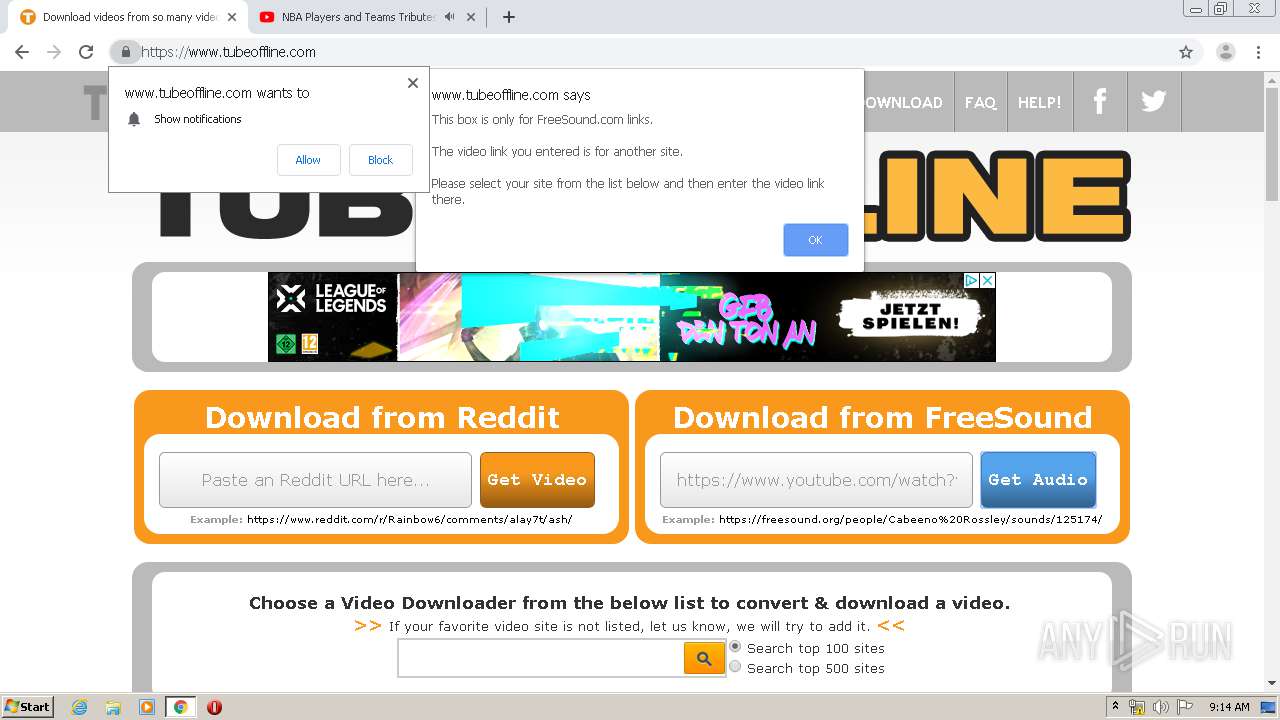The width and height of the screenshot is (1280, 720).
Task: Close the Download videos tab
Action: [x=232, y=17]
